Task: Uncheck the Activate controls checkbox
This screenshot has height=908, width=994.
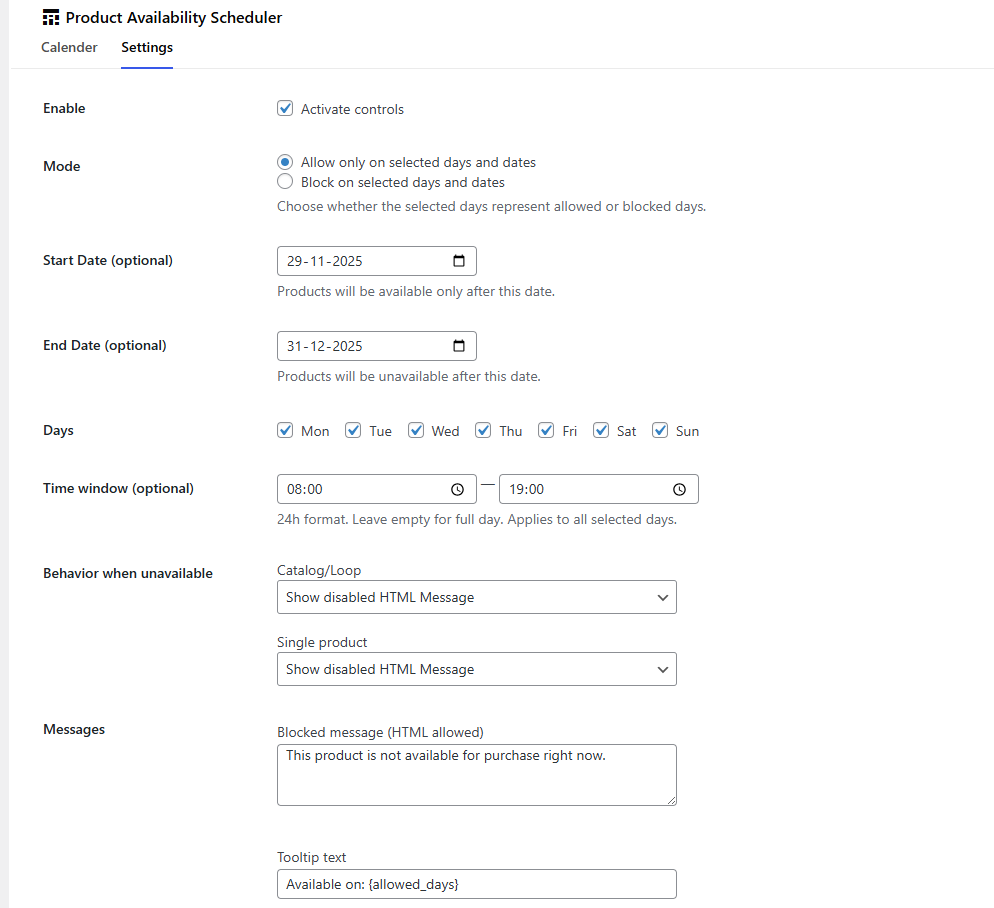Action: 283,108
